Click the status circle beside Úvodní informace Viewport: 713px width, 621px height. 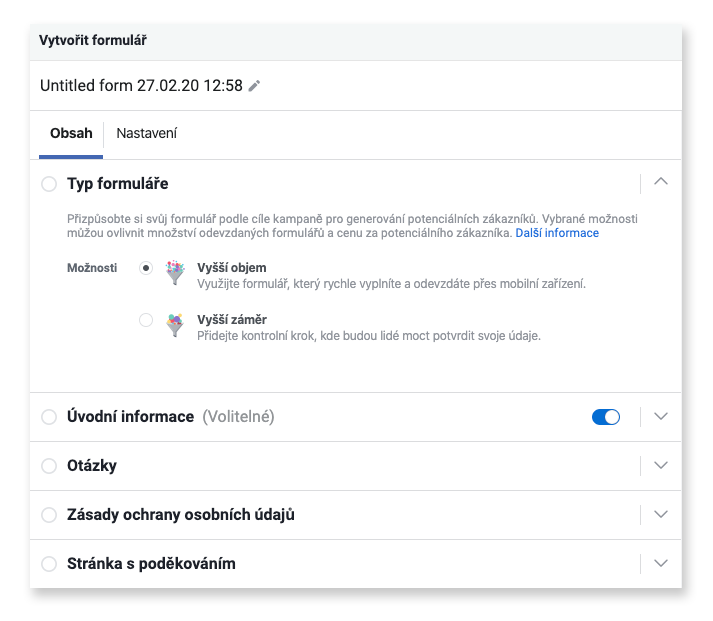[x=49, y=417]
